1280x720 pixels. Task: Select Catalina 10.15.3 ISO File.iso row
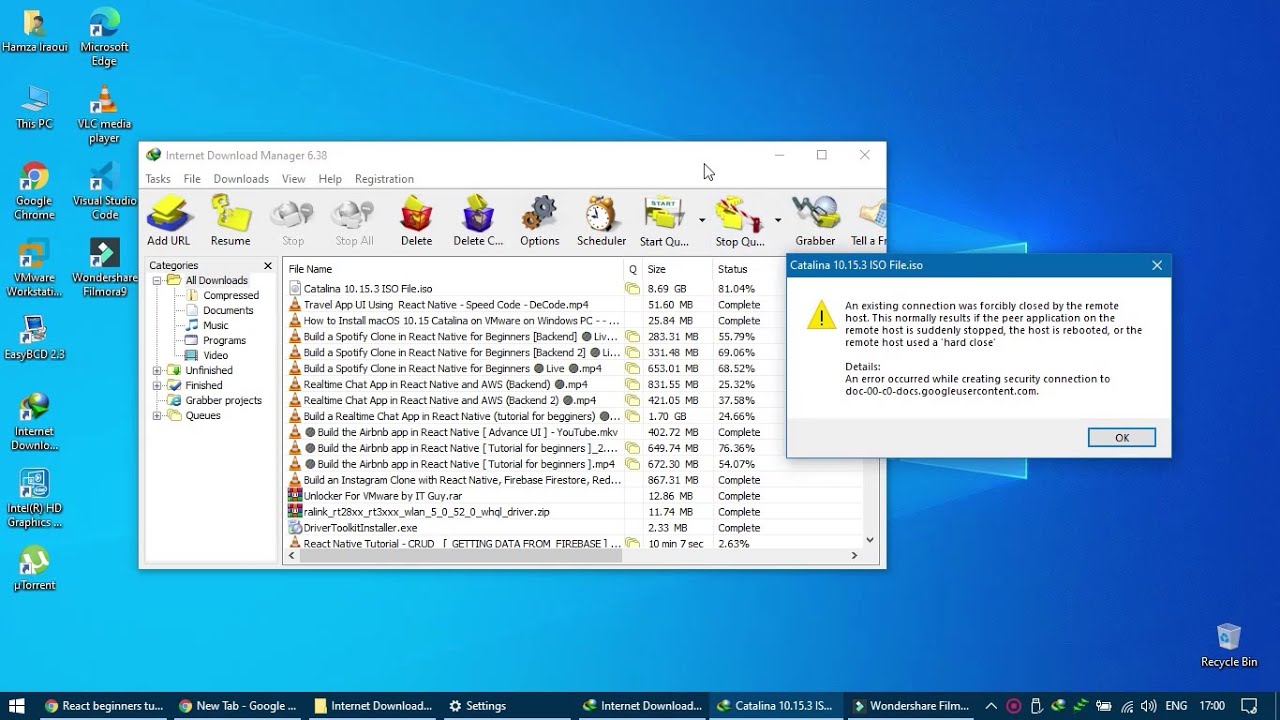click(536, 289)
